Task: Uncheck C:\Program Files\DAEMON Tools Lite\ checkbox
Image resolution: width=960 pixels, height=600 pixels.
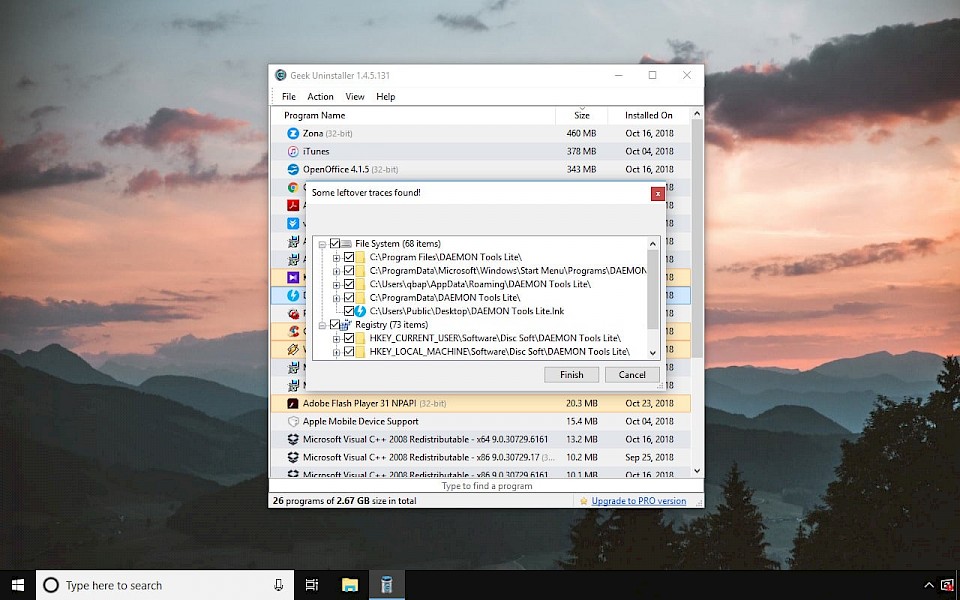Action: click(x=349, y=257)
